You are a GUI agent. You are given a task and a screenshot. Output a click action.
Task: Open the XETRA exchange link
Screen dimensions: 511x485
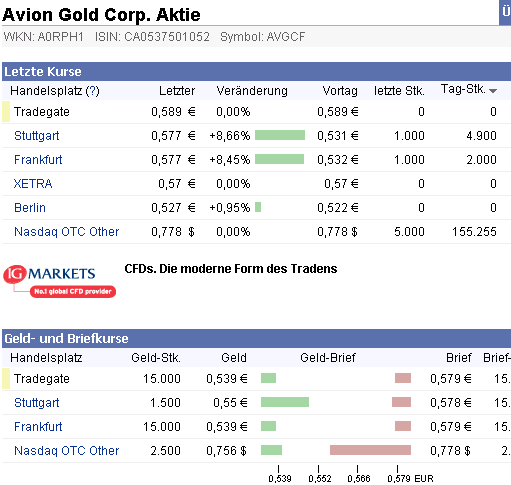click(x=33, y=184)
